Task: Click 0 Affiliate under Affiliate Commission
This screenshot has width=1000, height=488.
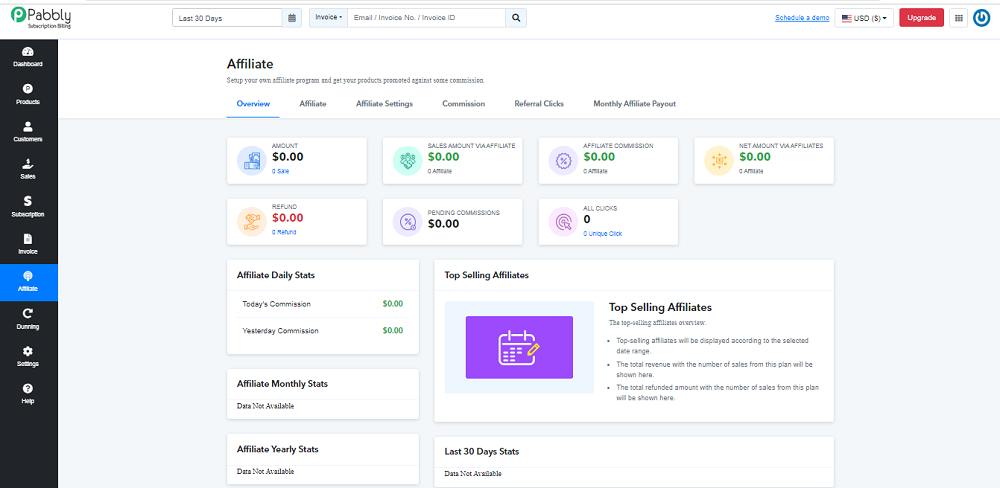Action: (596, 171)
